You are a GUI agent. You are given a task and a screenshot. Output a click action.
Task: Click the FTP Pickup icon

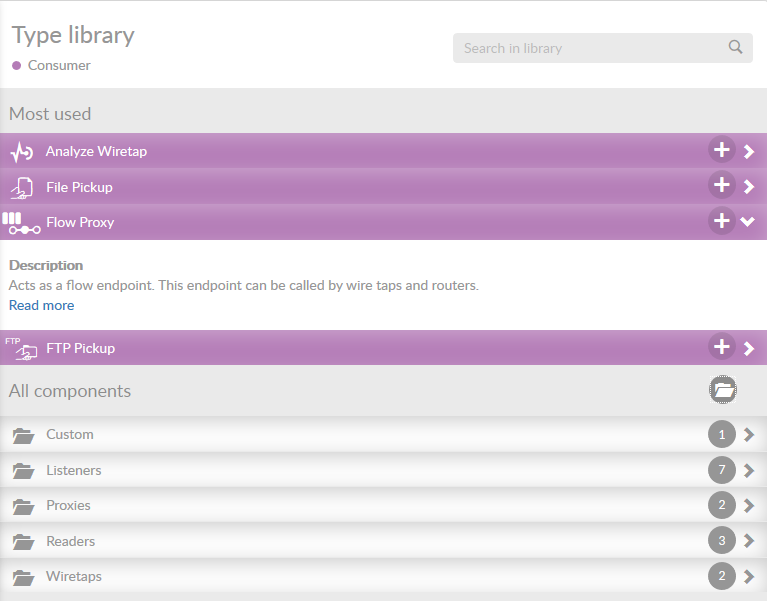21,348
